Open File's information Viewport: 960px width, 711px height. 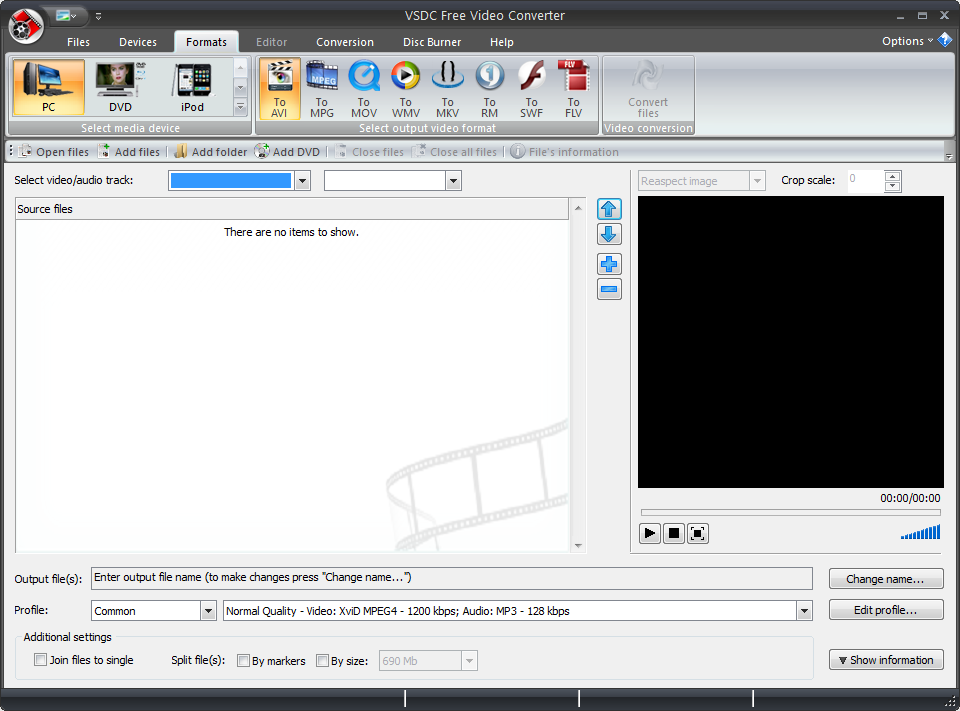click(564, 152)
